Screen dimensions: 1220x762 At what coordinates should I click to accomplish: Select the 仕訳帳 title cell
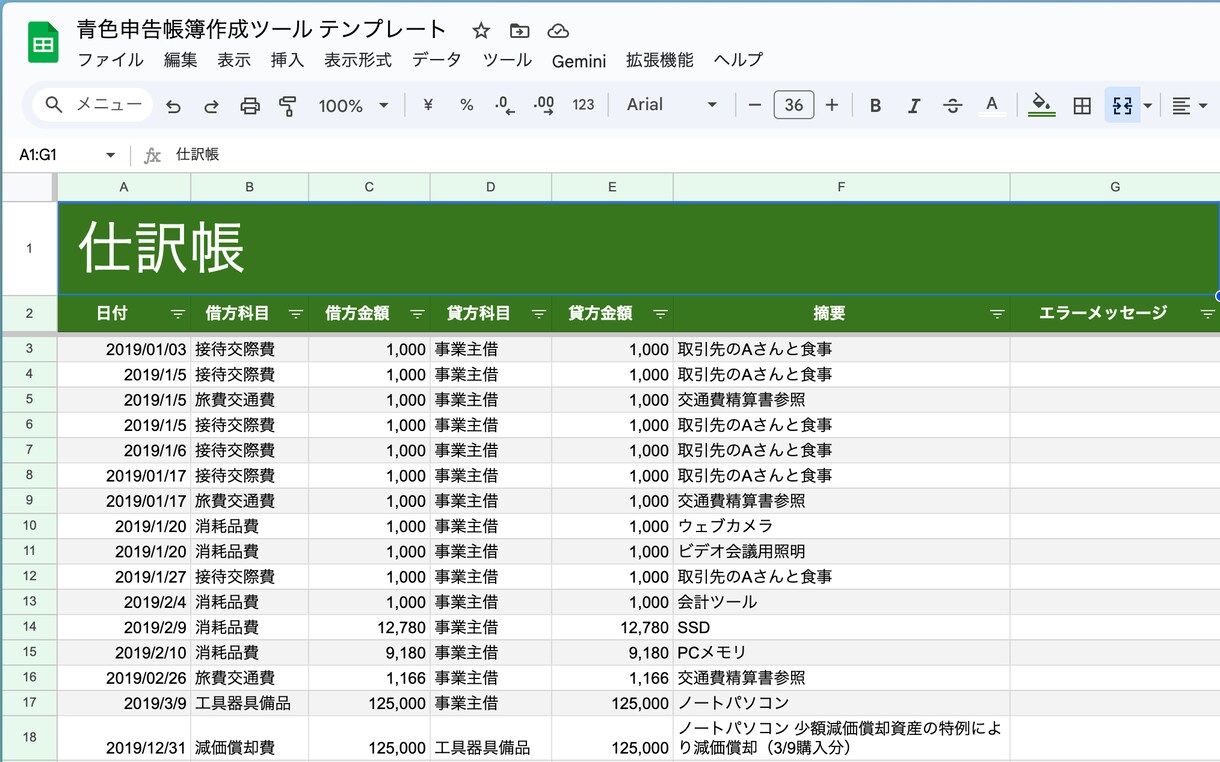coord(639,248)
